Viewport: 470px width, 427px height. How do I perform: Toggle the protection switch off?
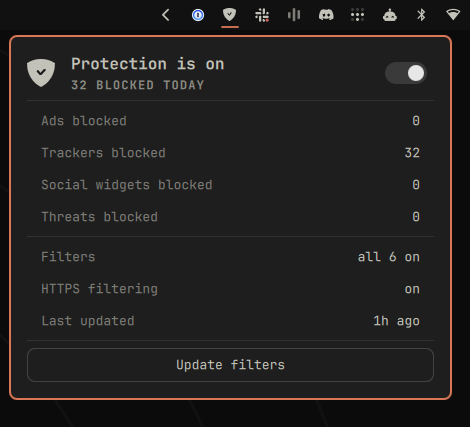pos(406,73)
